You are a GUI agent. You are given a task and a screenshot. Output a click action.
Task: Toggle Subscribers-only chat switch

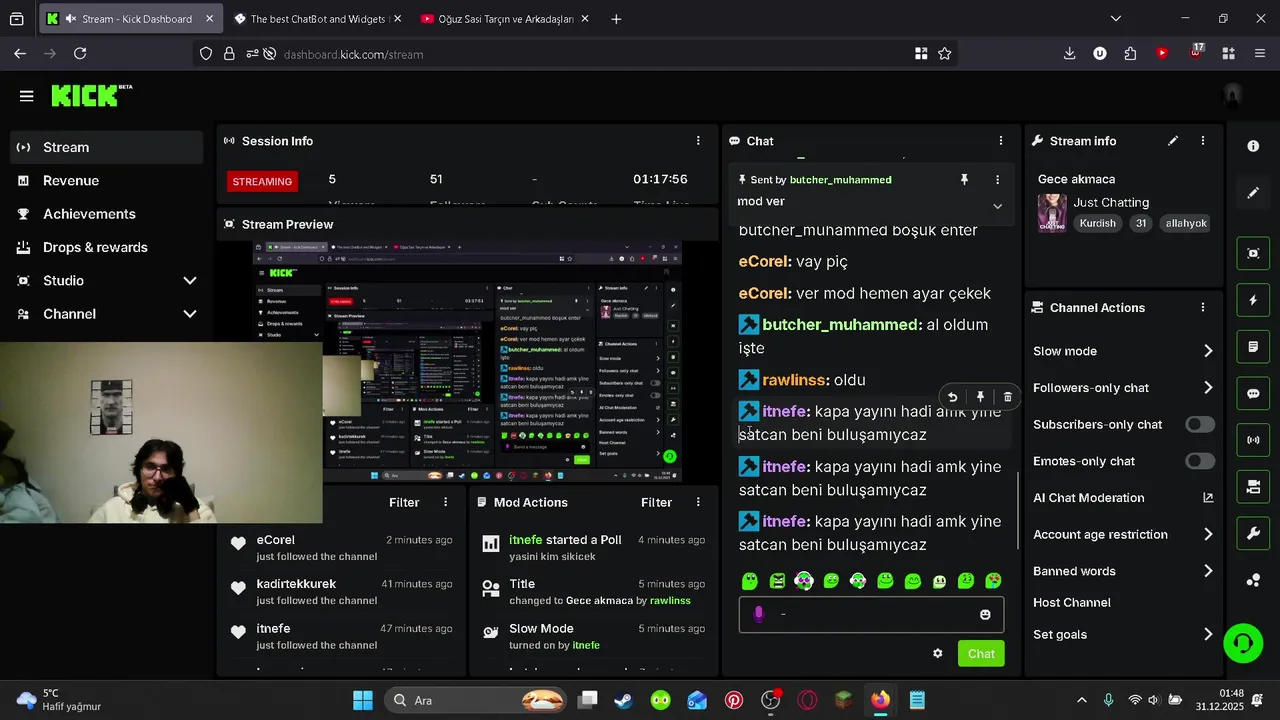[x=1200, y=424]
